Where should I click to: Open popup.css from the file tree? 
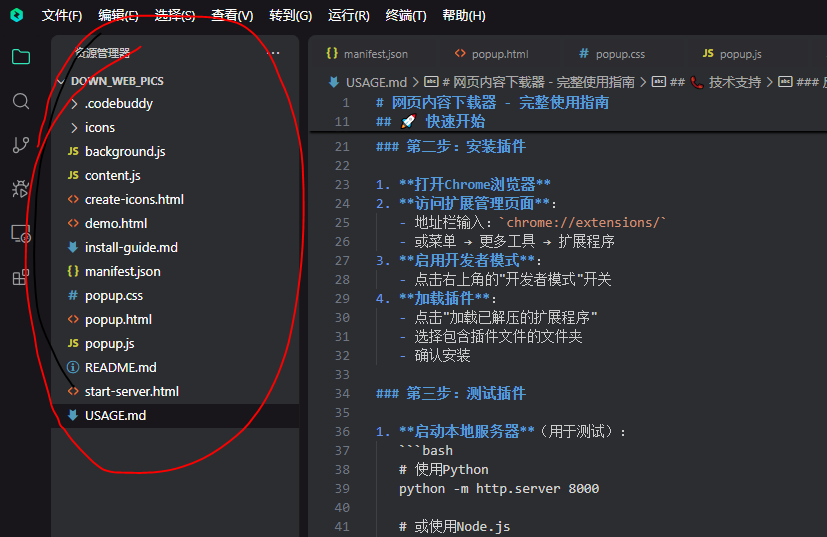click(113, 295)
